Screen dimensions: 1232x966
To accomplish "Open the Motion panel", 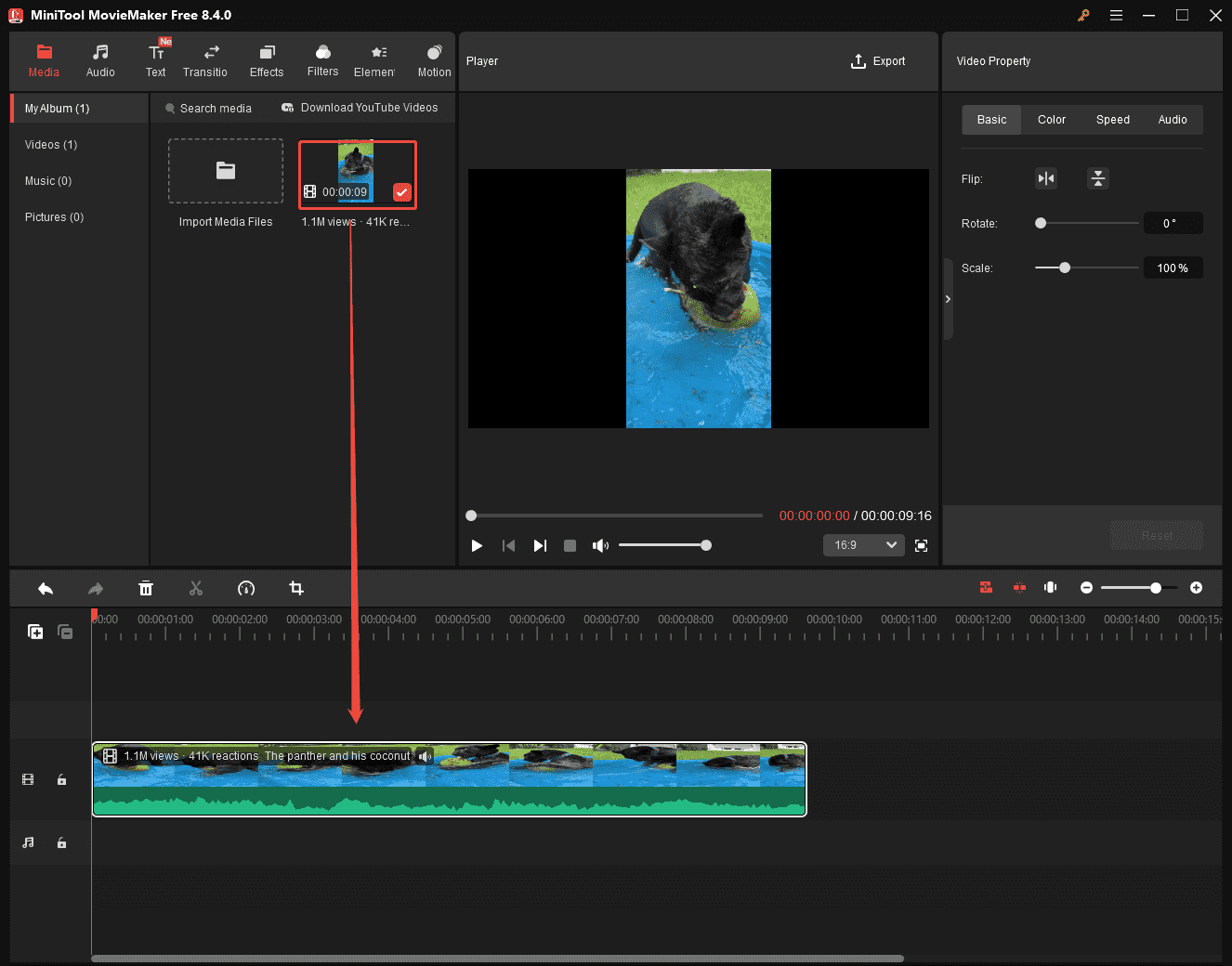I will click(x=433, y=58).
